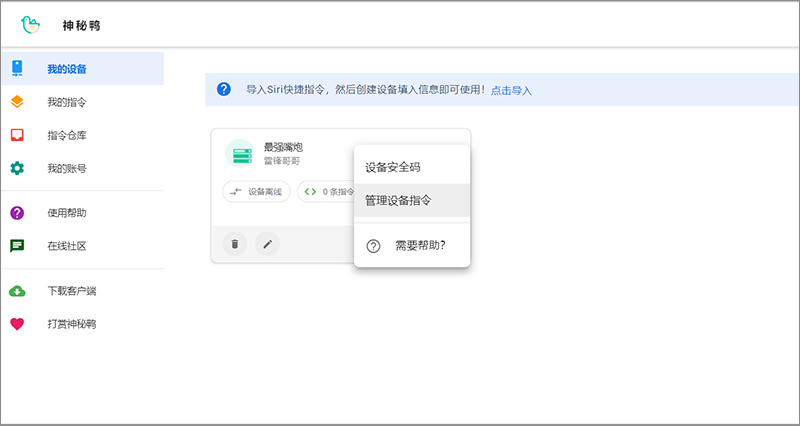The height and width of the screenshot is (426, 800).
Task: Edit the device using the pencil icon
Action: 267,244
